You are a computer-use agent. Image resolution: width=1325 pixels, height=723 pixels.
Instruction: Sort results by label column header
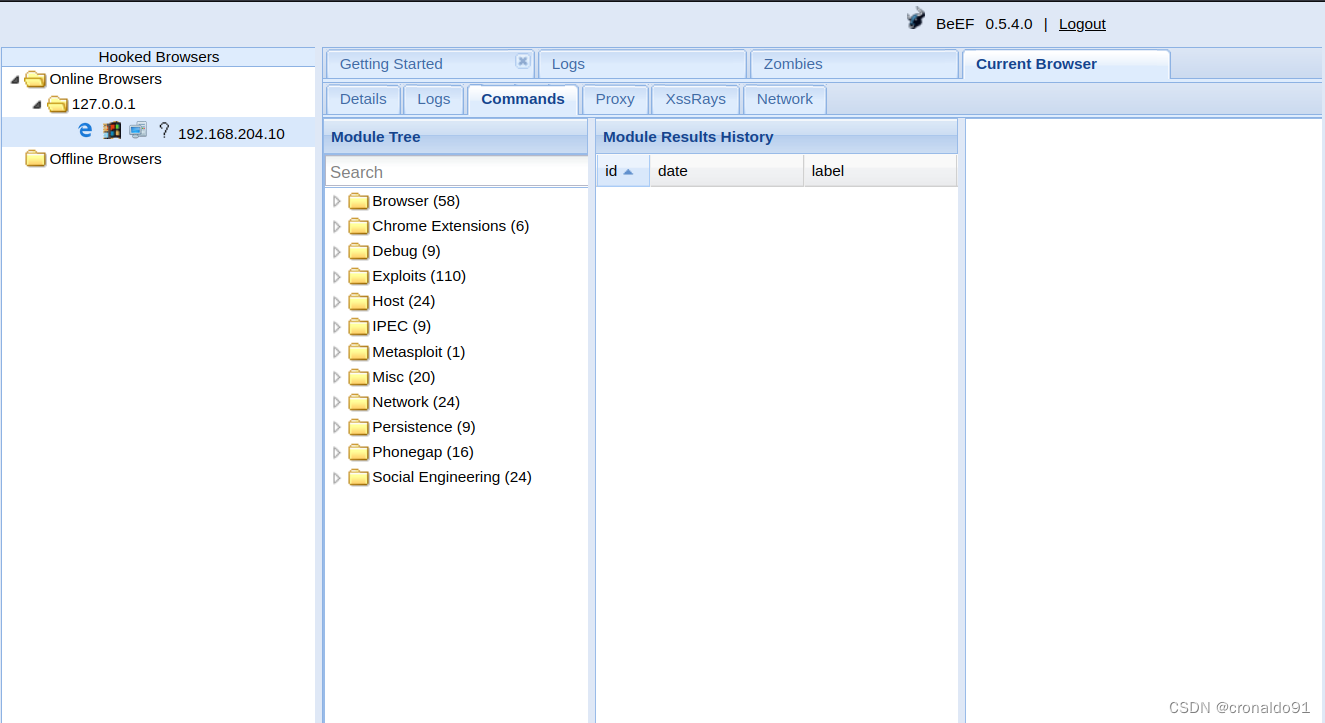point(880,171)
